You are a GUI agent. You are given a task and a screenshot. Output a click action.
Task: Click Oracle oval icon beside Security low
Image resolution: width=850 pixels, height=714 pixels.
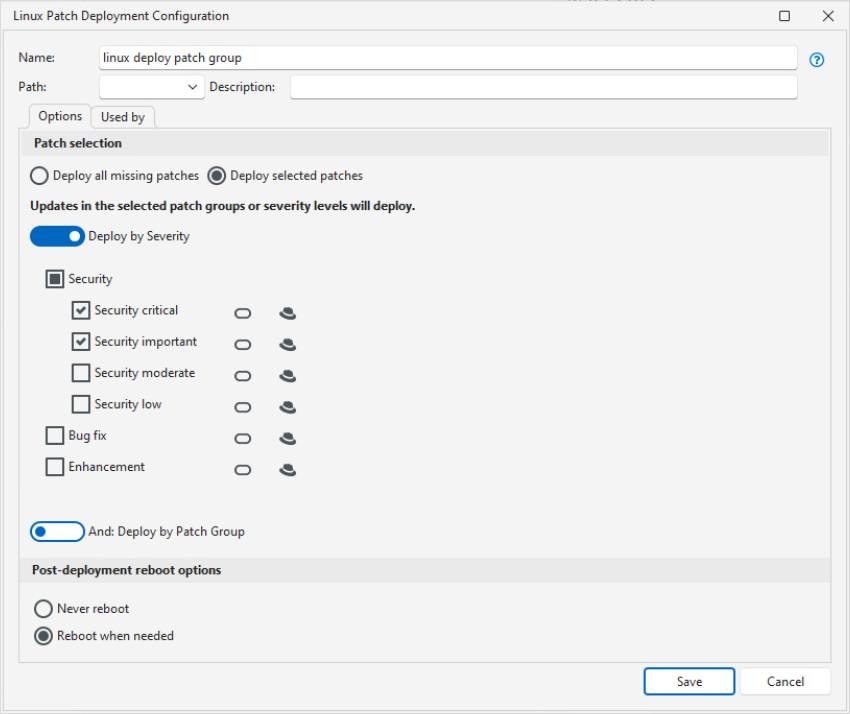pos(242,407)
